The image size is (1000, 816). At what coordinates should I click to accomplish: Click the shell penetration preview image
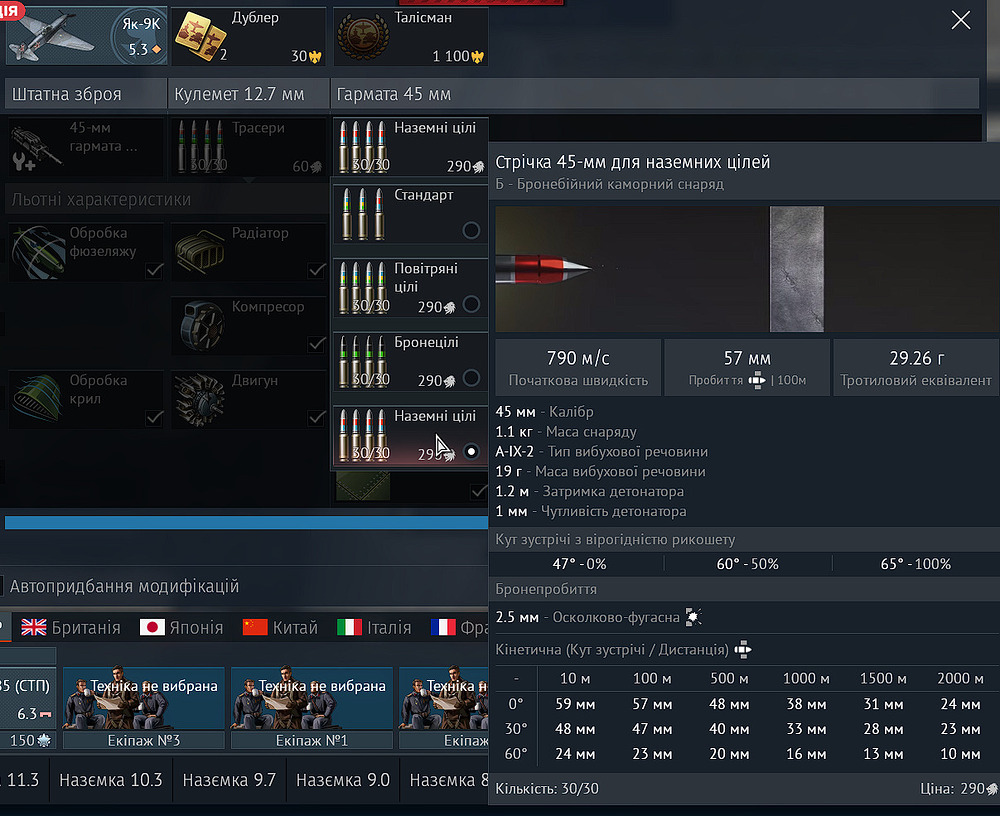pos(747,269)
